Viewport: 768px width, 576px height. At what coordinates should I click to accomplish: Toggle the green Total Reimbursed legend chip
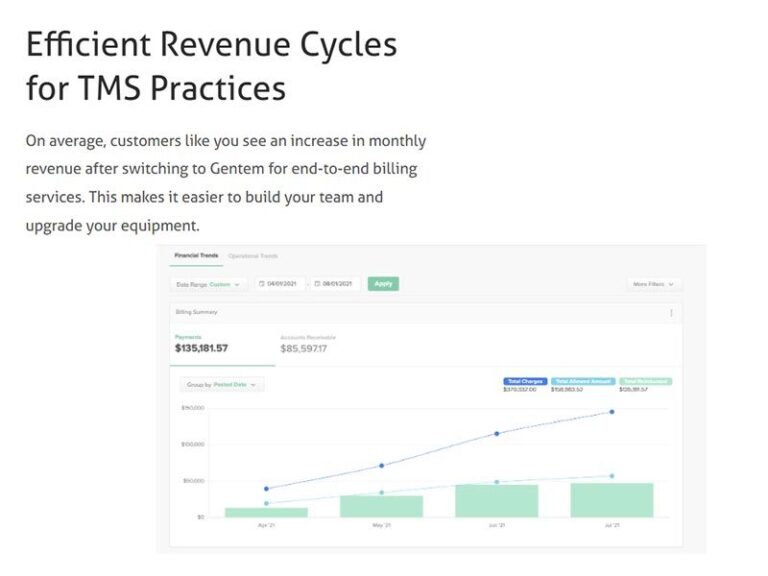pos(646,381)
